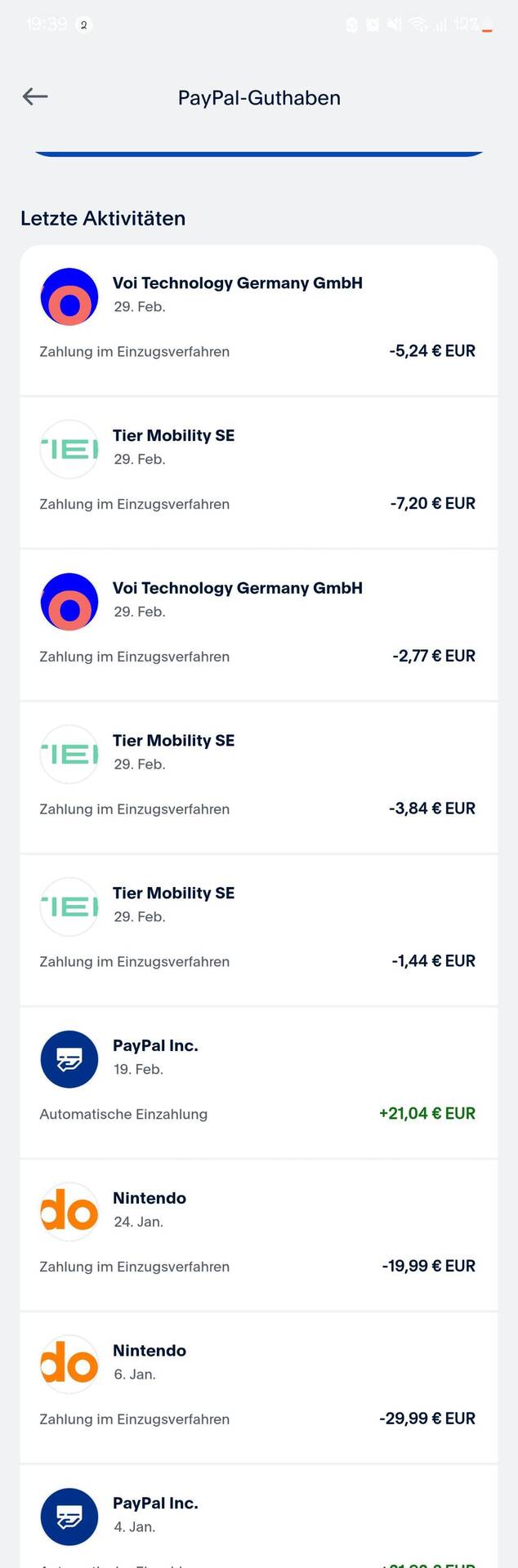Select the +21,04 € EUR automatic deposit amount
The height and width of the screenshot is (1568, 518).
point(427,1113)
